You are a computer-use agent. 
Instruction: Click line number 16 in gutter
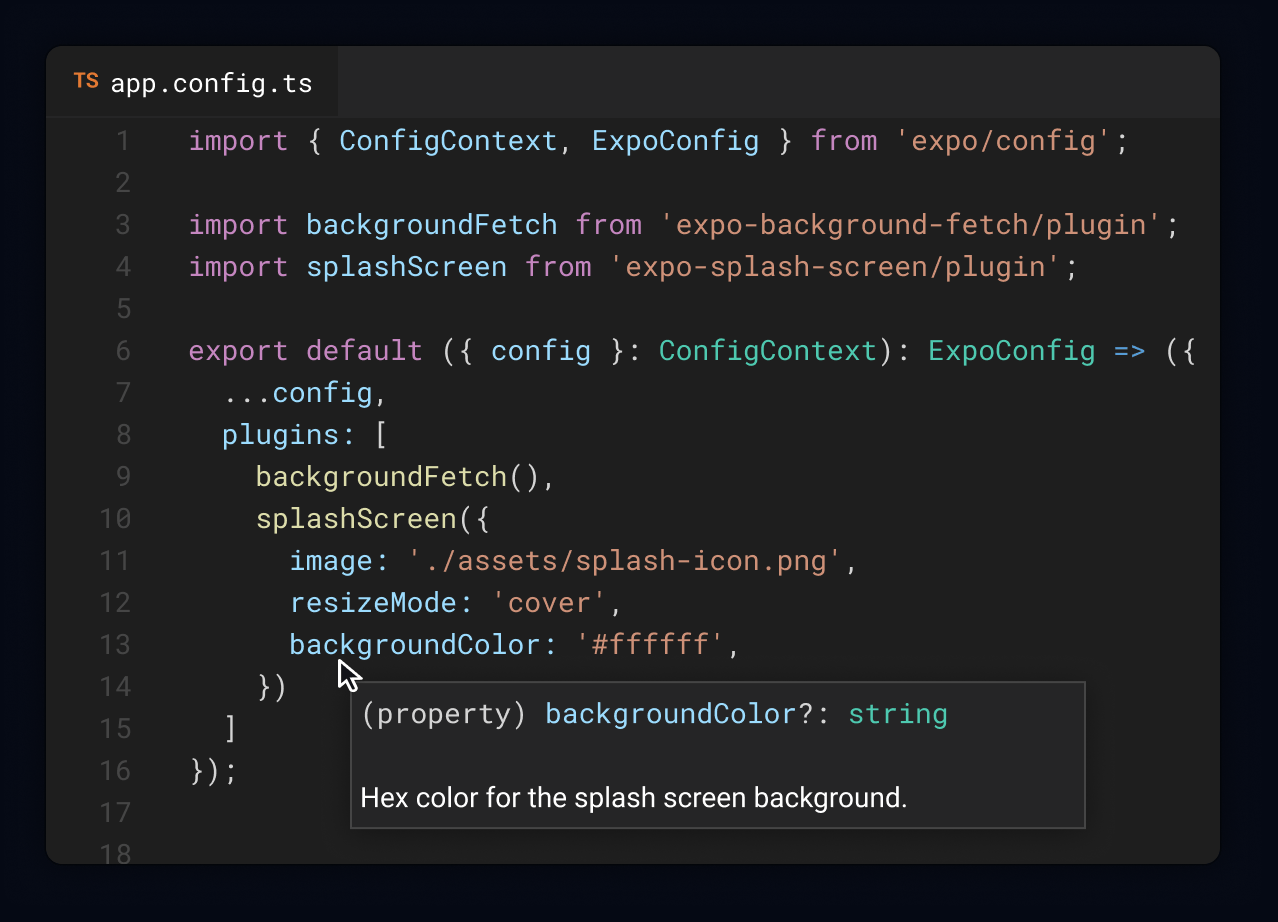coord(115,771)
